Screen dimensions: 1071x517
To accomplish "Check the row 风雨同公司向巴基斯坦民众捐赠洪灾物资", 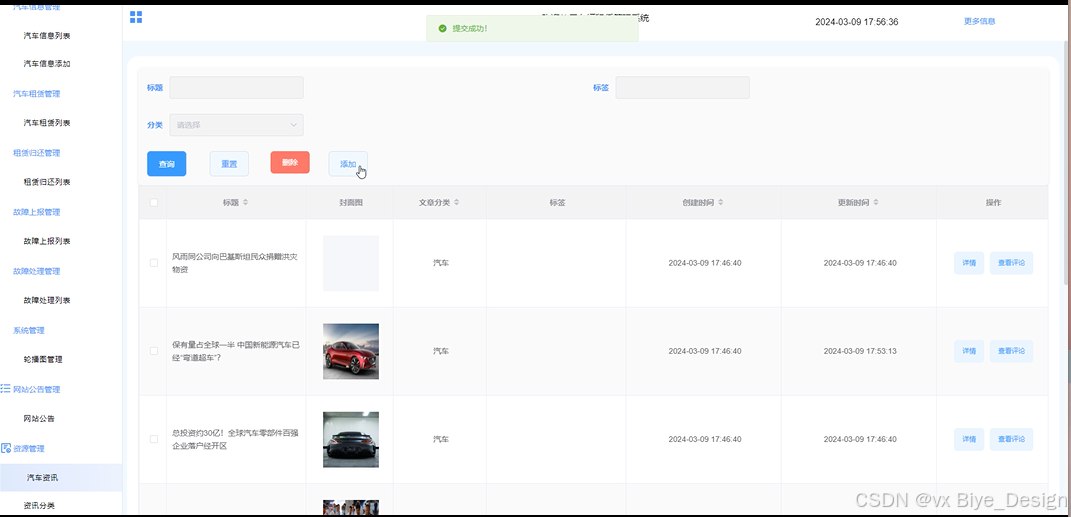I will coord(154,263).
